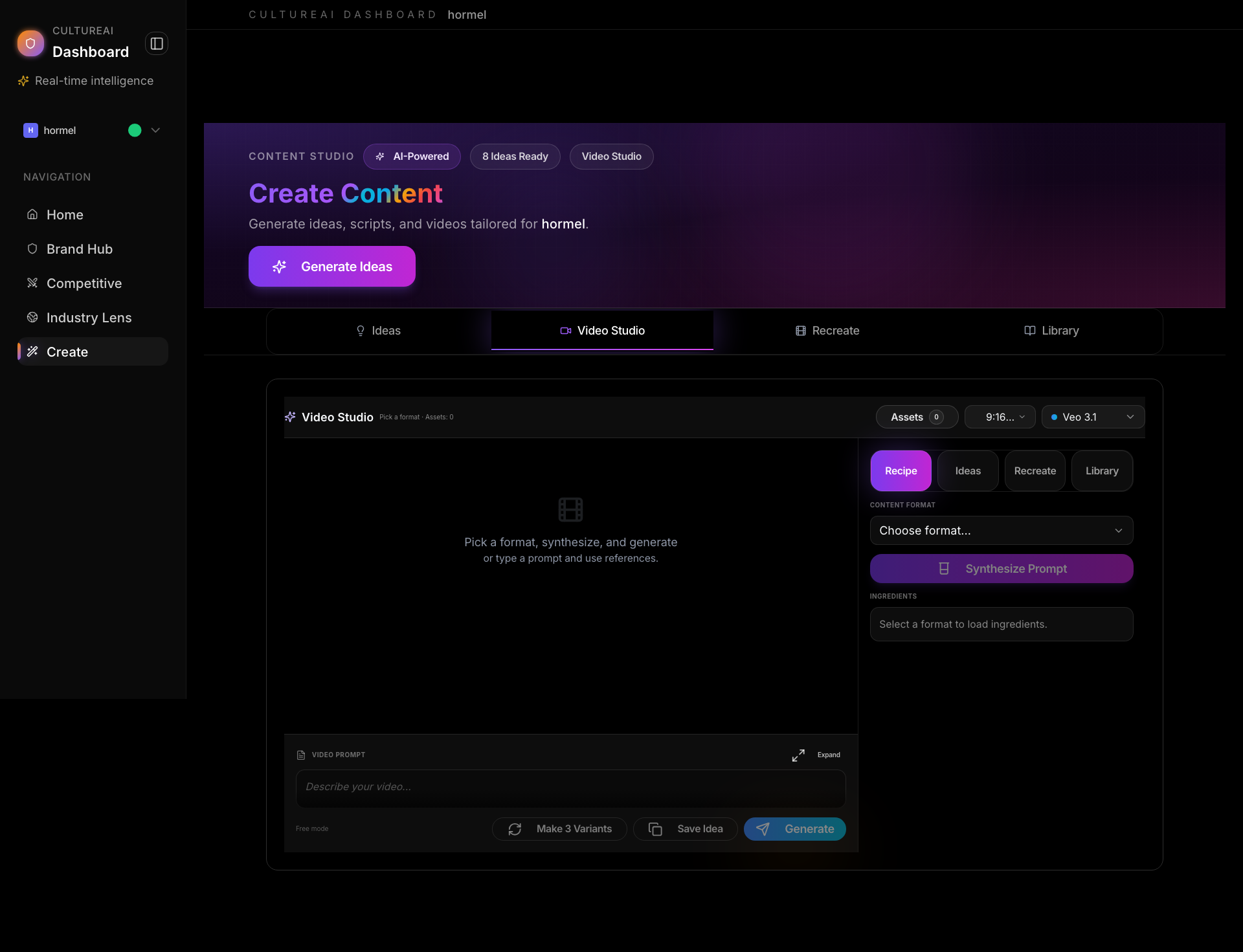Expand the 9:16 aspect ratio dropdown
The height and width of the screenshot is (952, 1243).
1000,417
